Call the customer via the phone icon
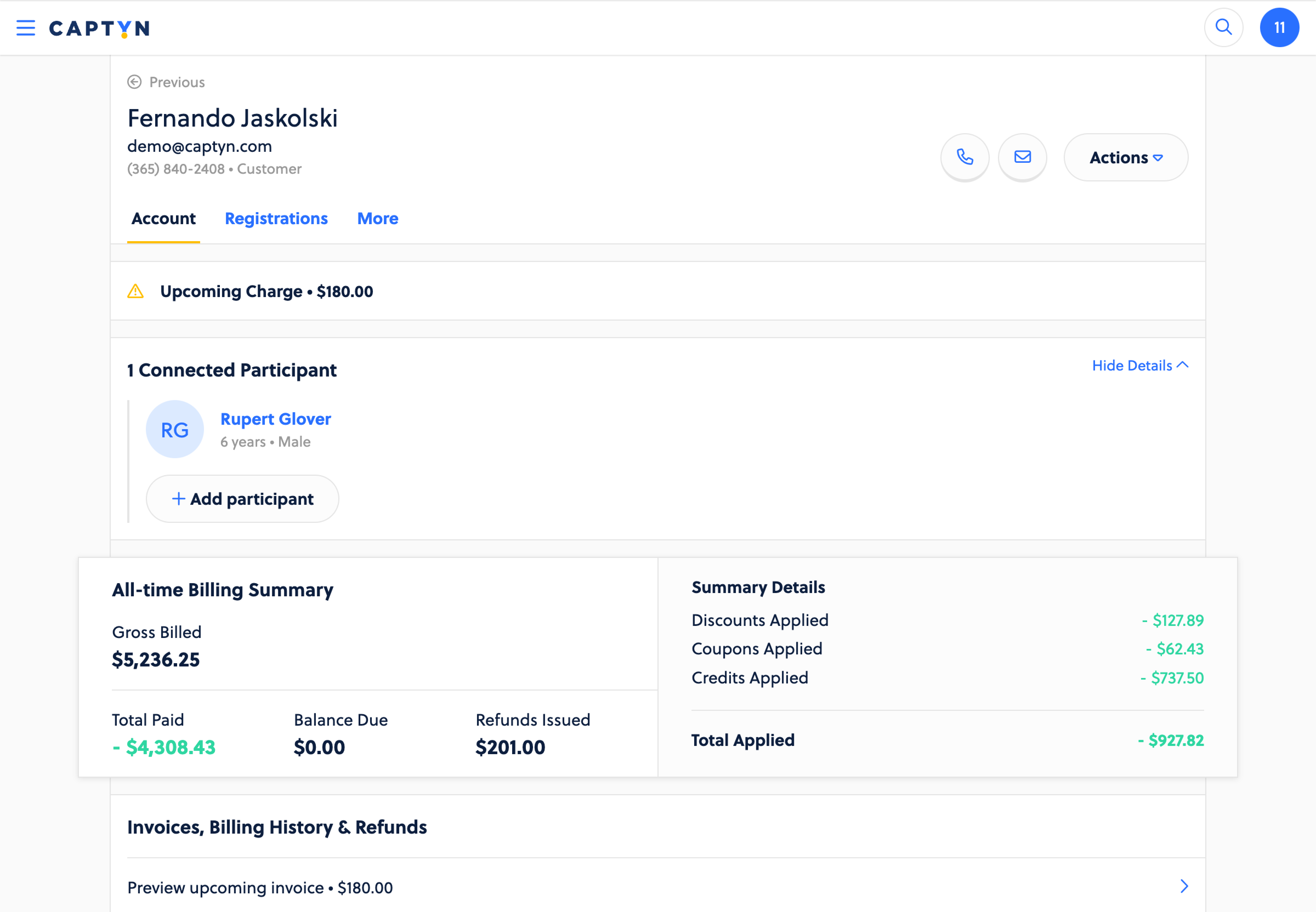The image size is (1316, 912). (965, 157)
